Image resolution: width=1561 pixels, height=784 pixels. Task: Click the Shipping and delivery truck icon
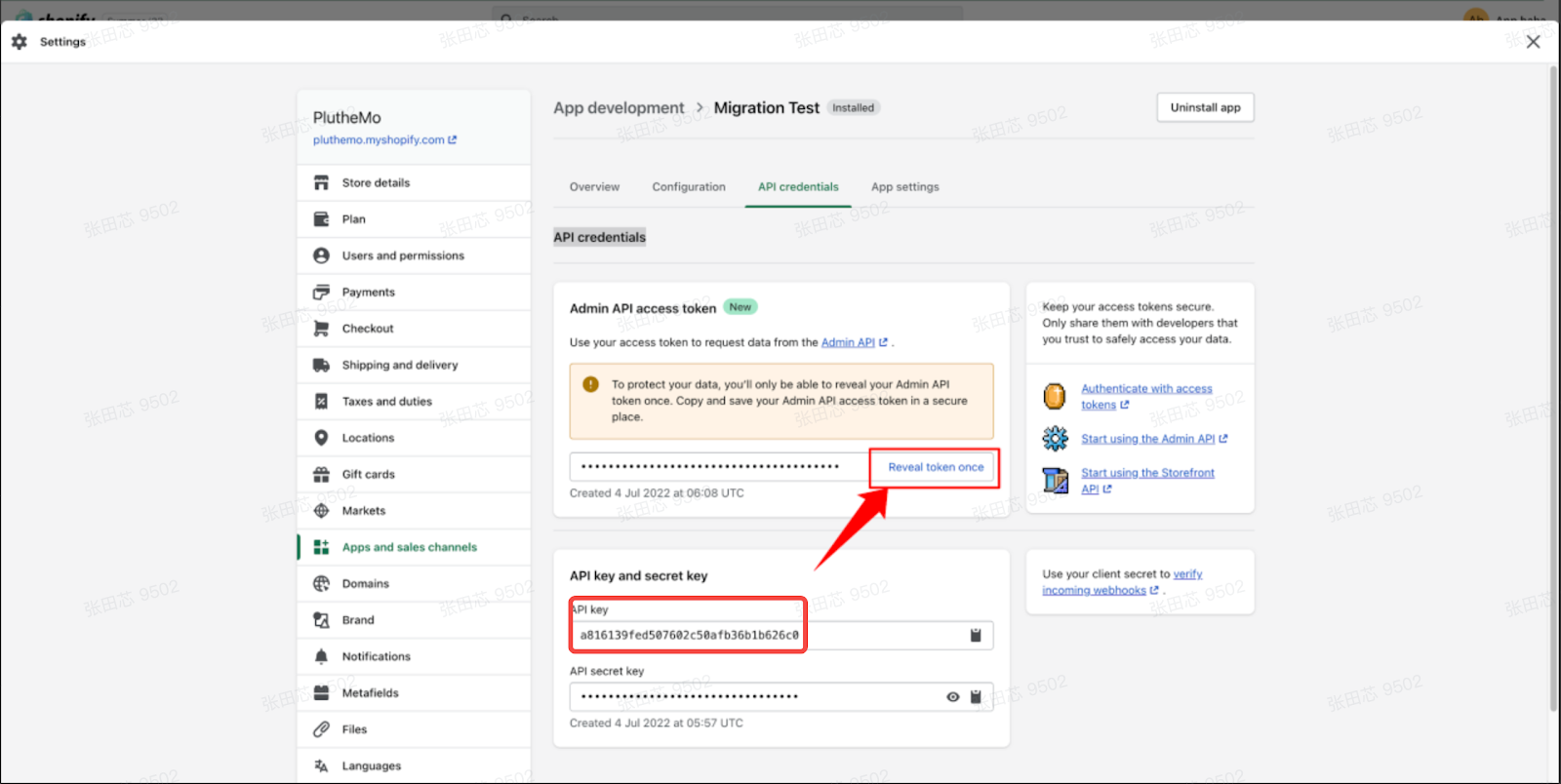[321, 365]
